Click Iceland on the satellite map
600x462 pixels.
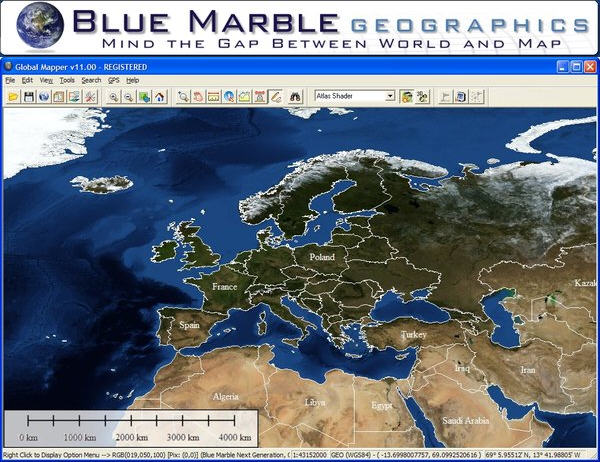[103, 184]
